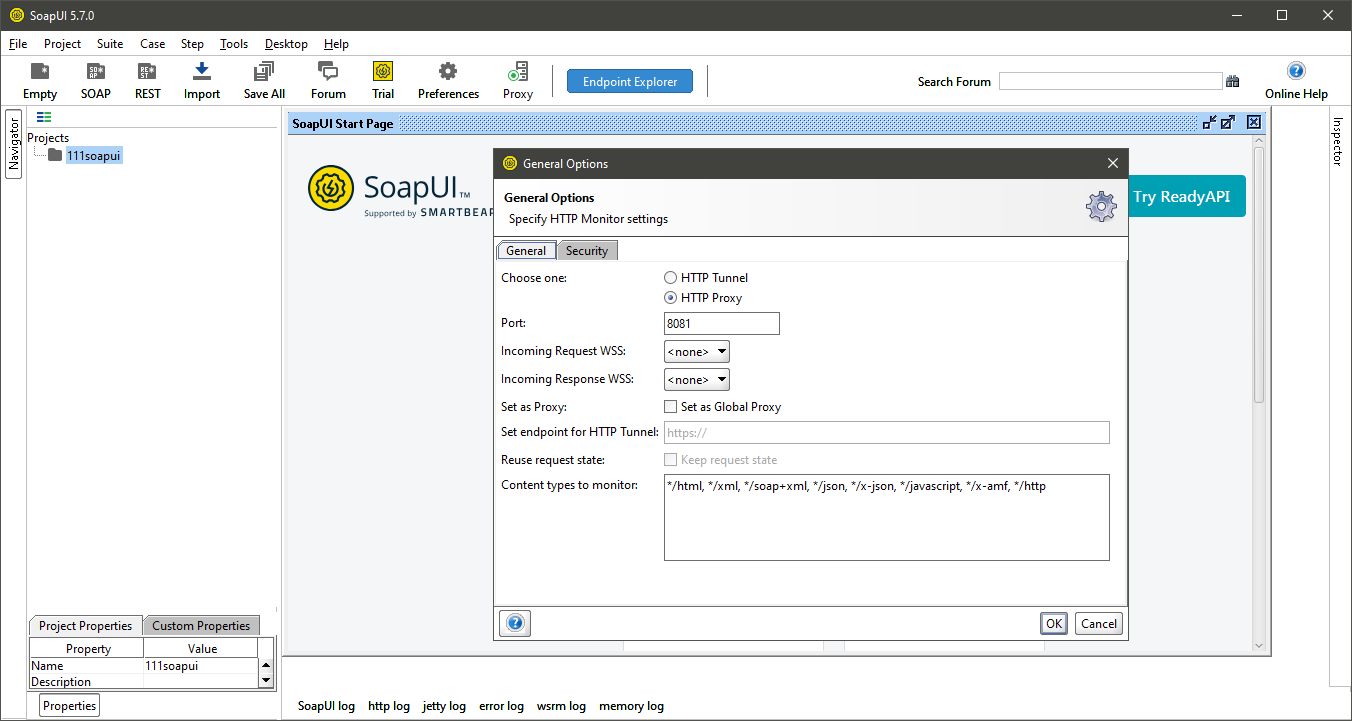
Task: Click the Start Page vertical scrollbar
Action: (x=1259, y=275)
